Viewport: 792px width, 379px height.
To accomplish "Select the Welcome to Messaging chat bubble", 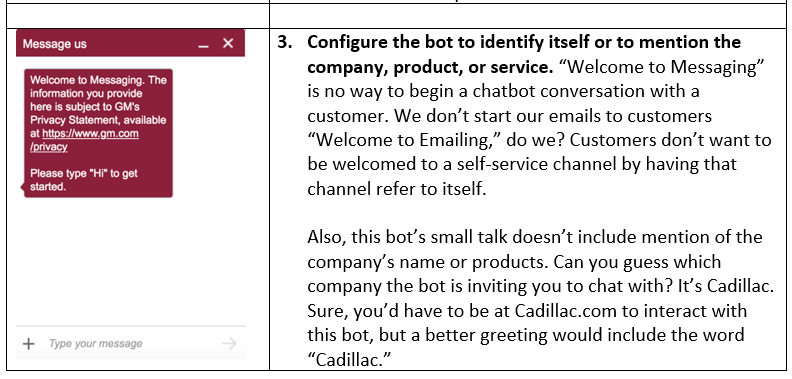I will [98, 133].
